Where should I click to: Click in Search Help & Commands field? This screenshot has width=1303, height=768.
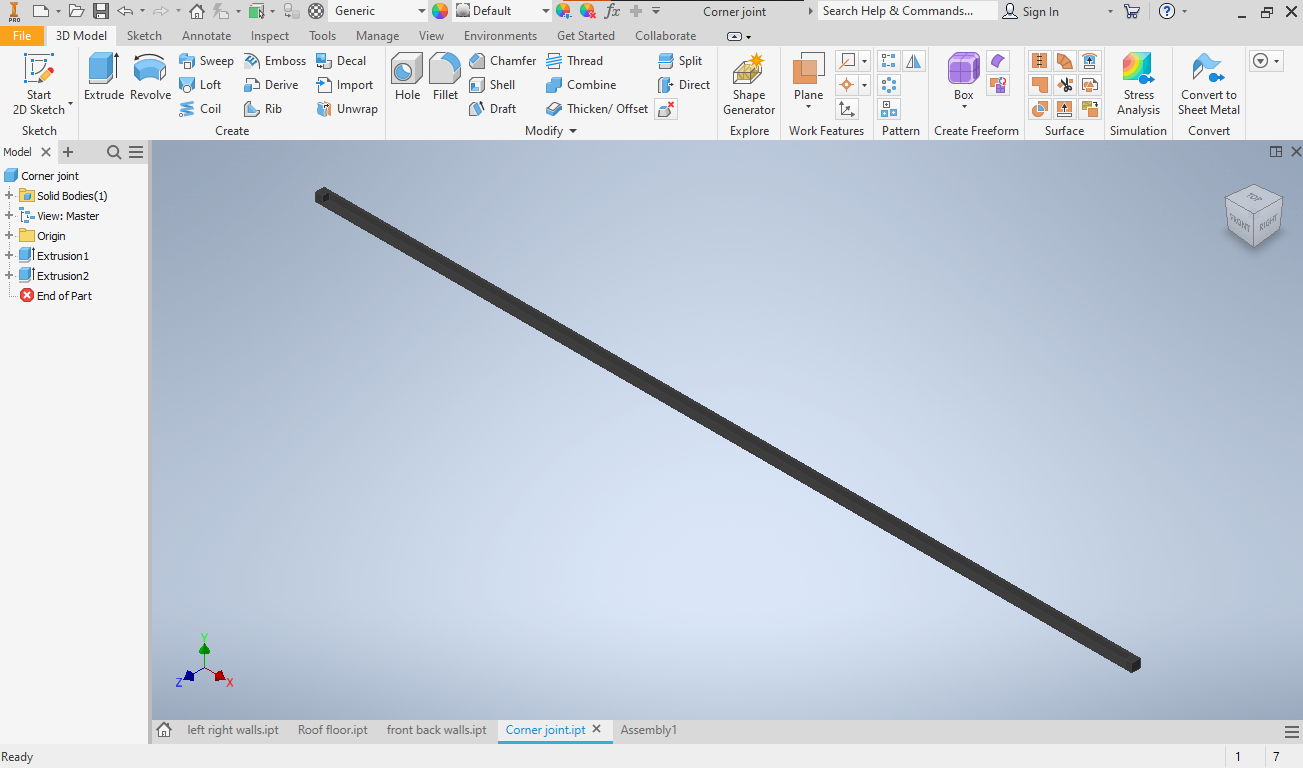pyautogui.click(x=907, y=11)
